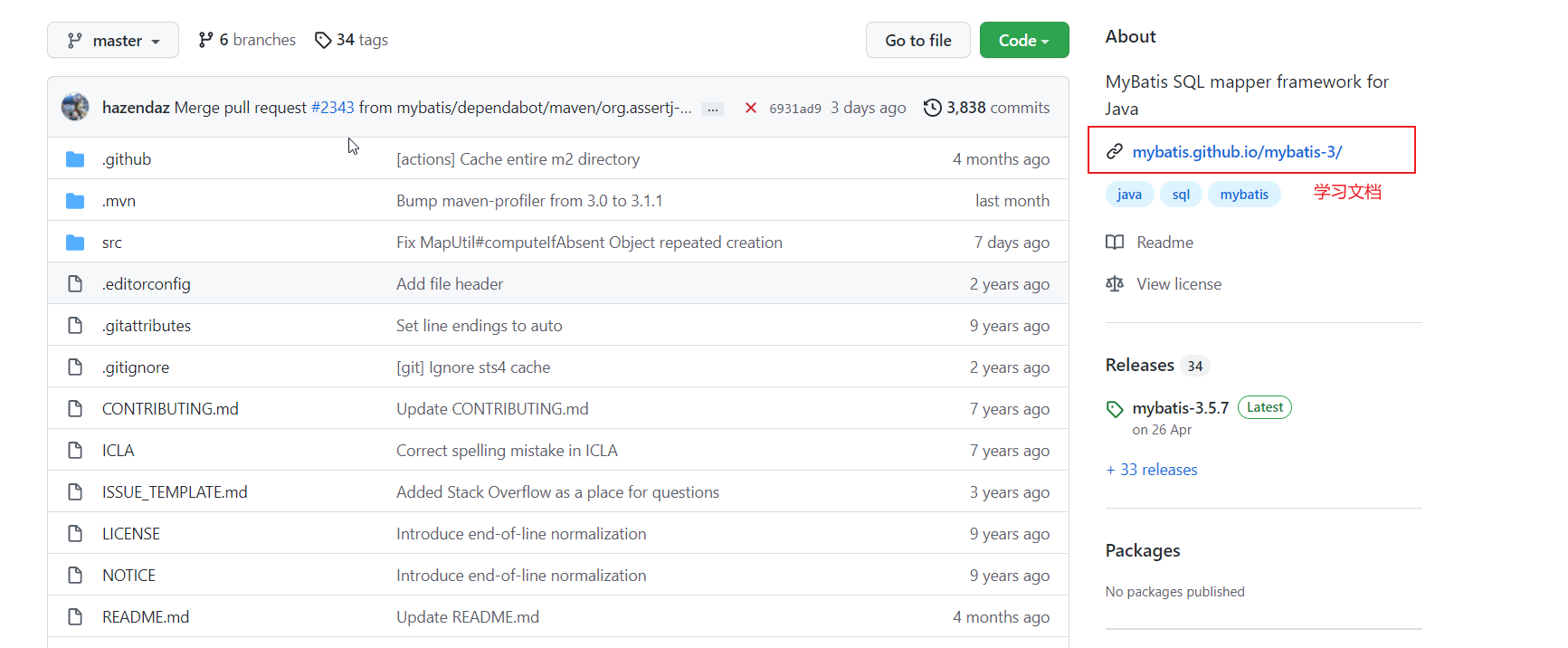Click the .editorconfig file icon
This screenshot has height=648, width=1568.
(x=75, y=284)
